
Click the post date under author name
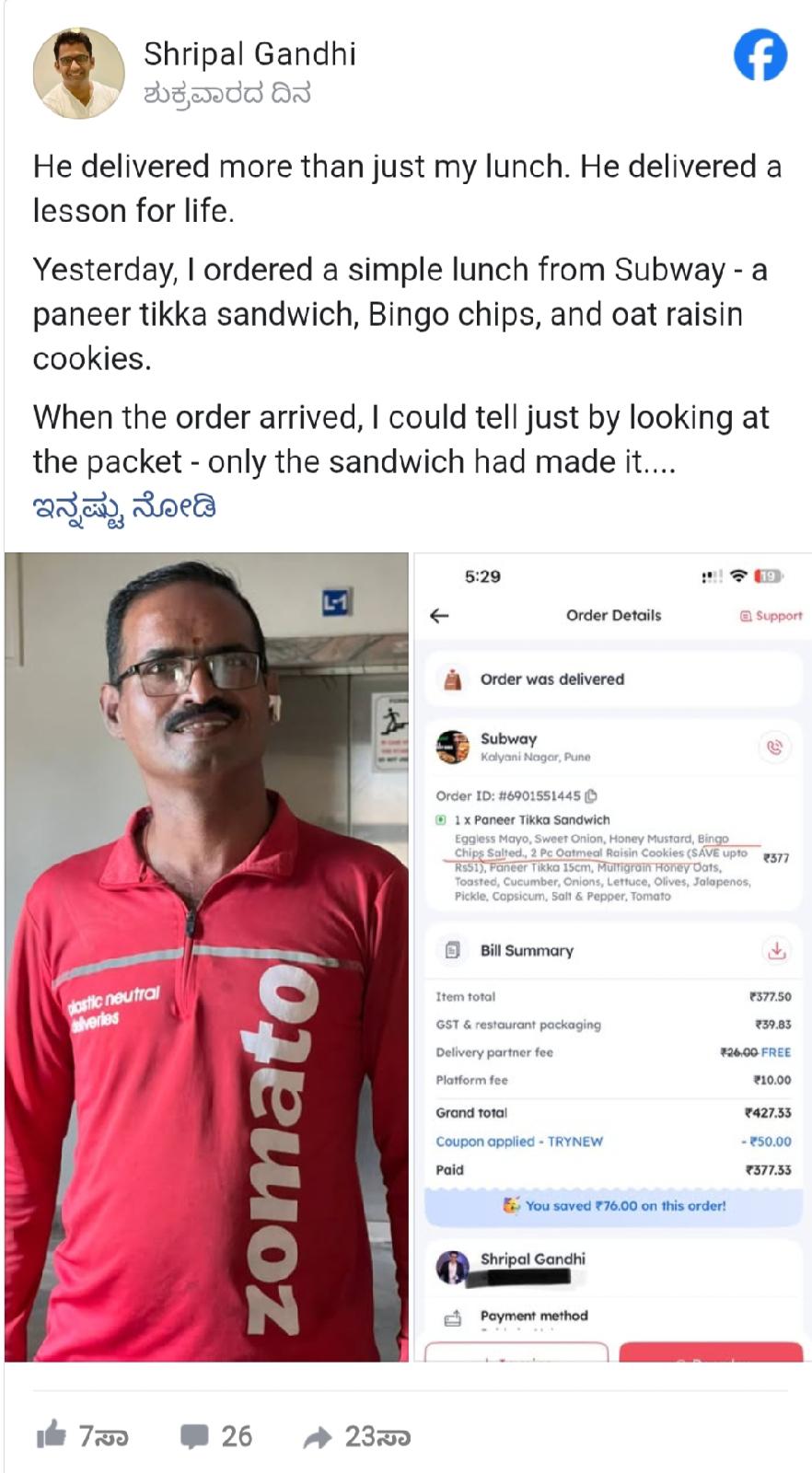point(227,94)
